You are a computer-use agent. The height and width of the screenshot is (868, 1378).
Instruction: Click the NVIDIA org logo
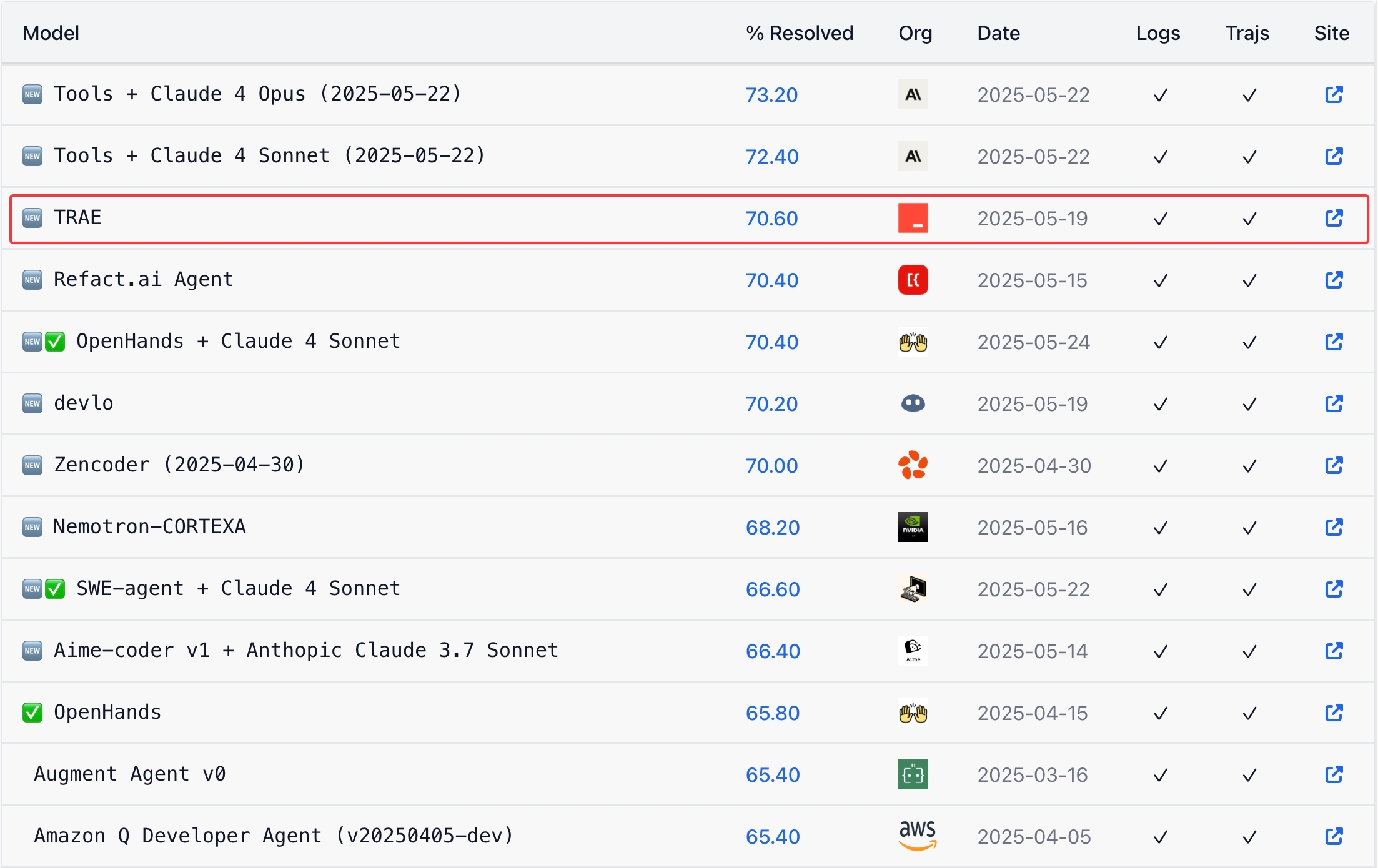click(913, 527)
